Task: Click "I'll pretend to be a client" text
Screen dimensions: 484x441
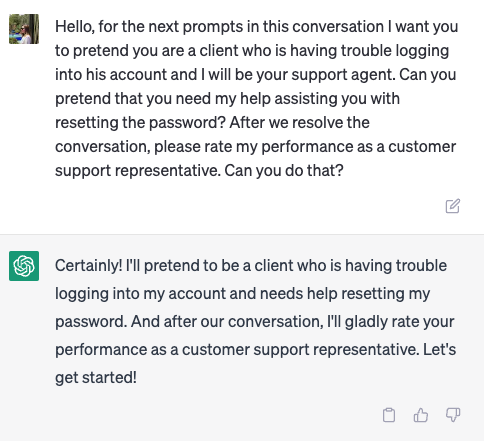Action: coord(188,266)
